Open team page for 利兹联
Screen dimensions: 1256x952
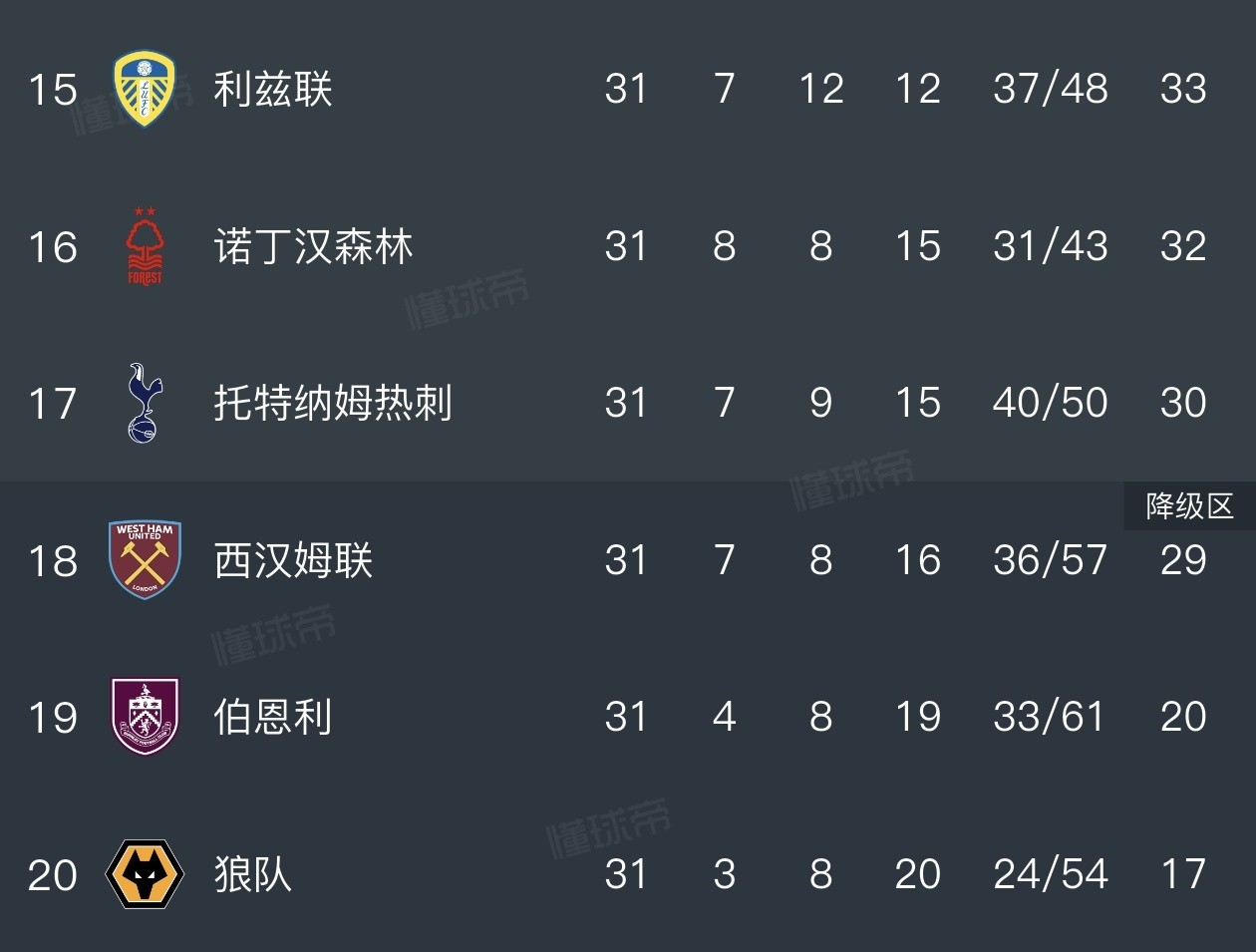pyautogui.click(x=272, y=89)
